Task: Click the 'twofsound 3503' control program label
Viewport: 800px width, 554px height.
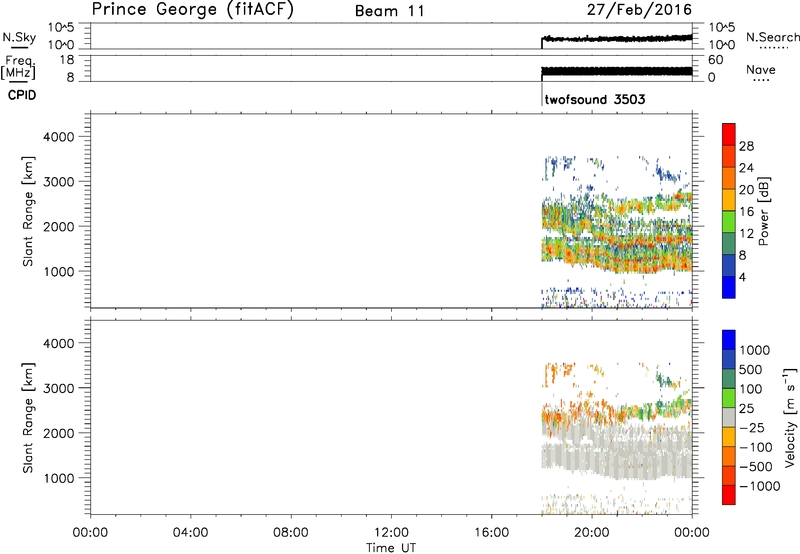Action: (595, 99)
